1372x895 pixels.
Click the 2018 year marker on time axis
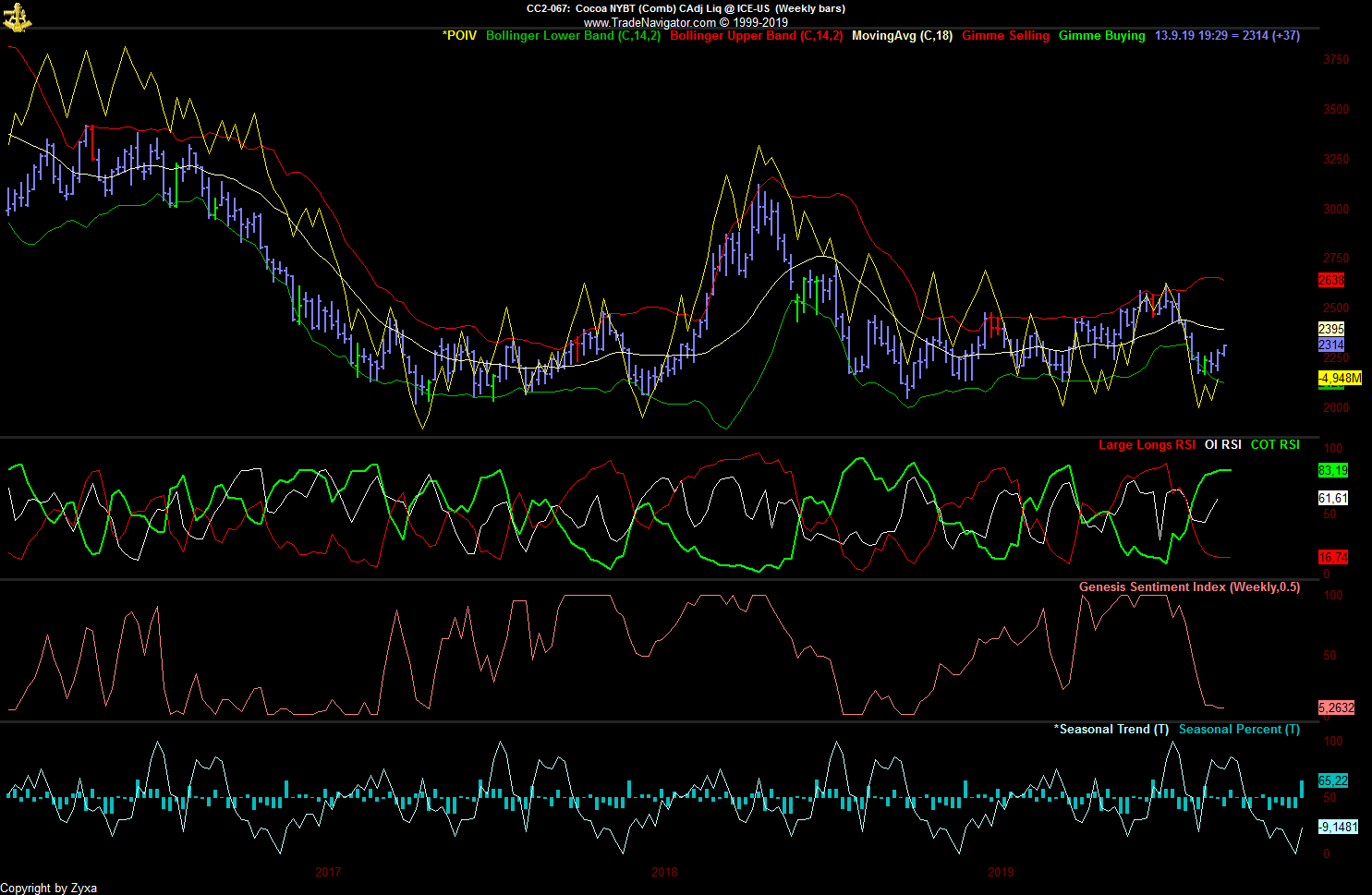click(664, 872)
